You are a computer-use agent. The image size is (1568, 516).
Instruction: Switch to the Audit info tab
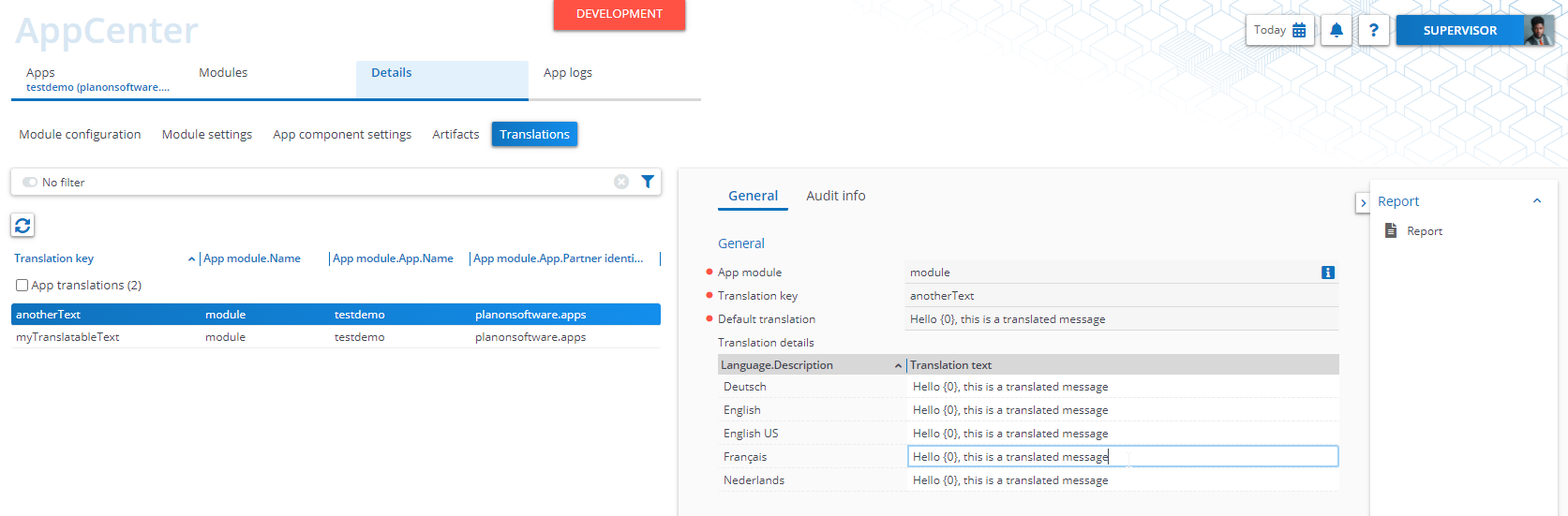835,196
